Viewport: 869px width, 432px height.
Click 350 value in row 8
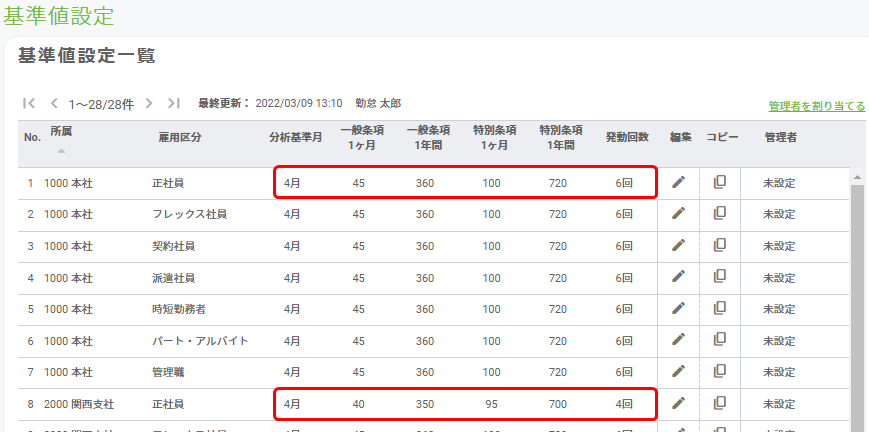click(x=425, y=404)
